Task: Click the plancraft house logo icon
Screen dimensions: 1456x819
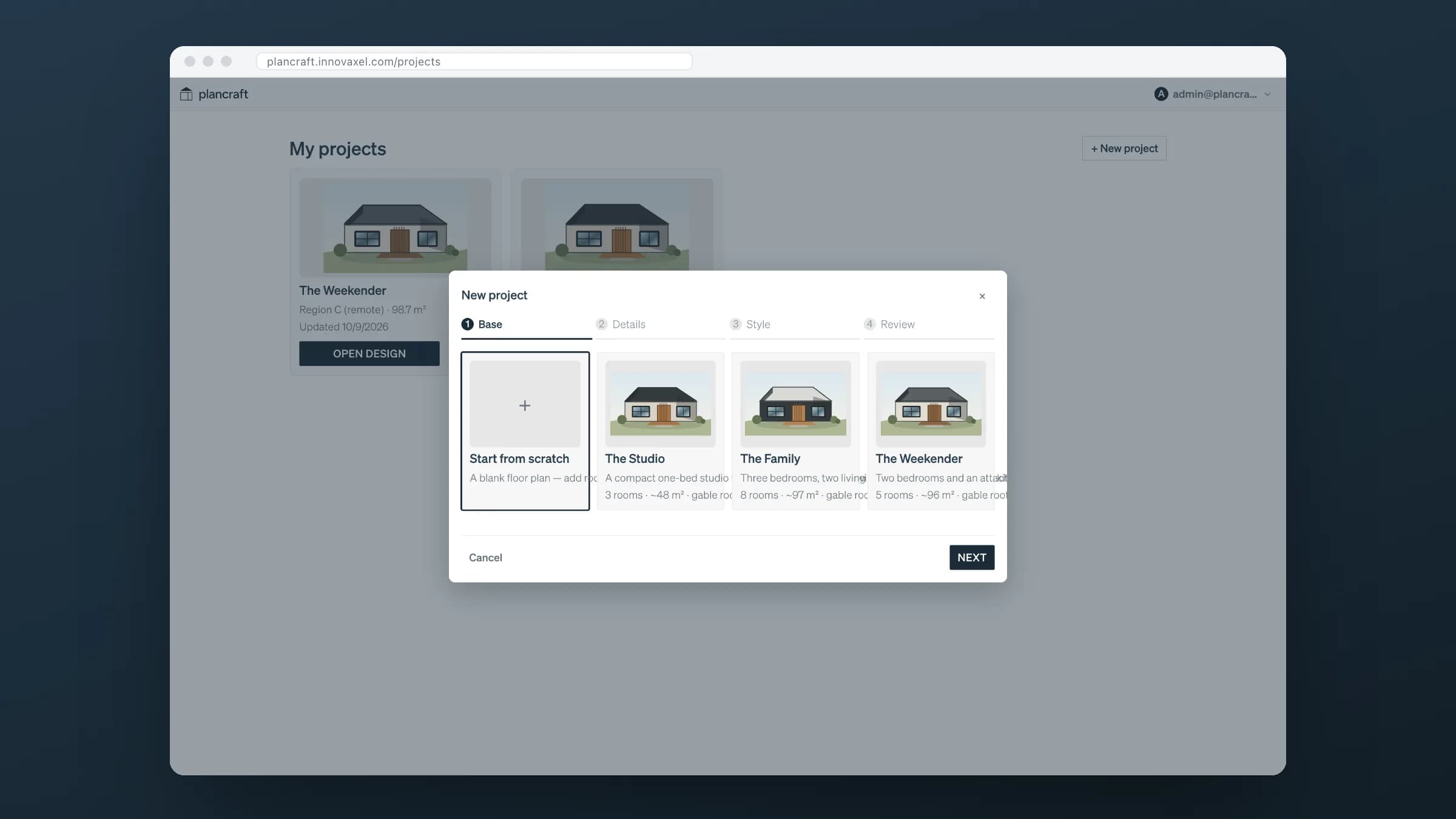Action: click(x=186, y=94)
